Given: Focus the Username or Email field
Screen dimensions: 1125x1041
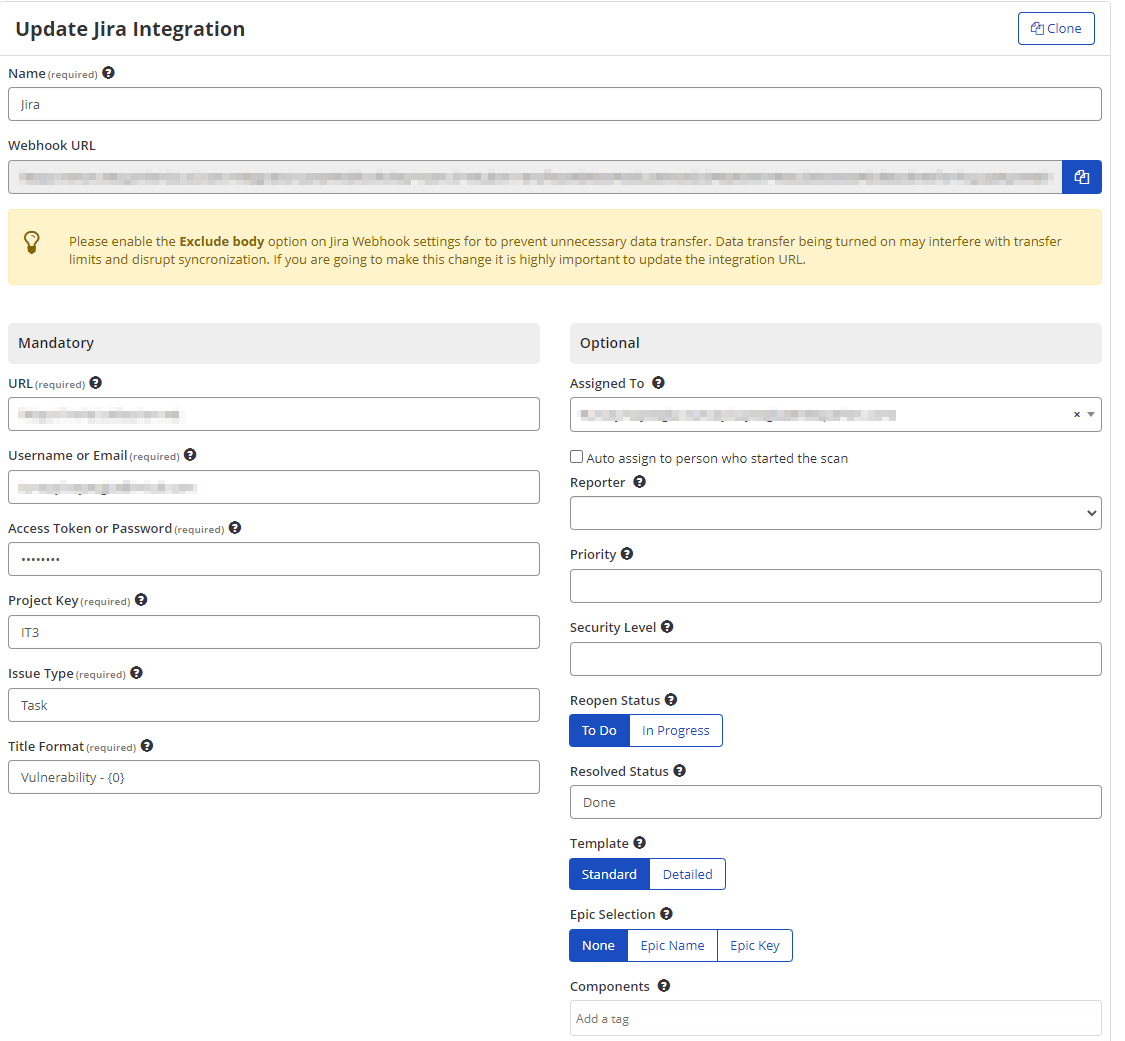Looking at the screenshot, I should 274,487.
